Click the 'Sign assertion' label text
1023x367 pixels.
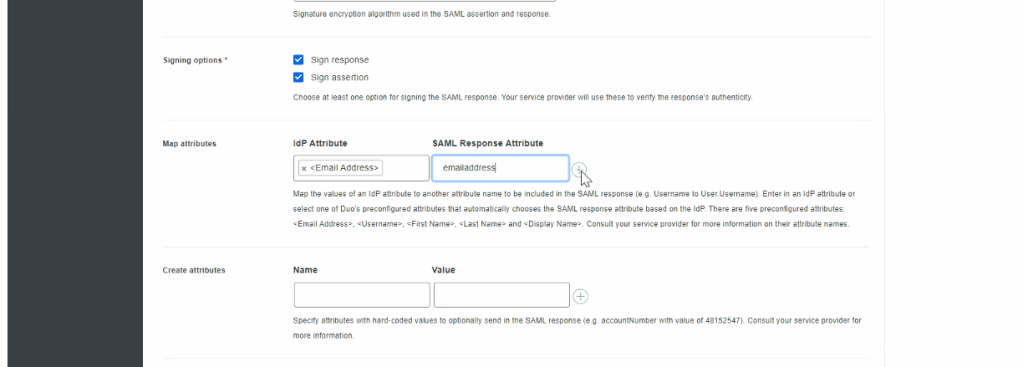[x=339, y=78]
